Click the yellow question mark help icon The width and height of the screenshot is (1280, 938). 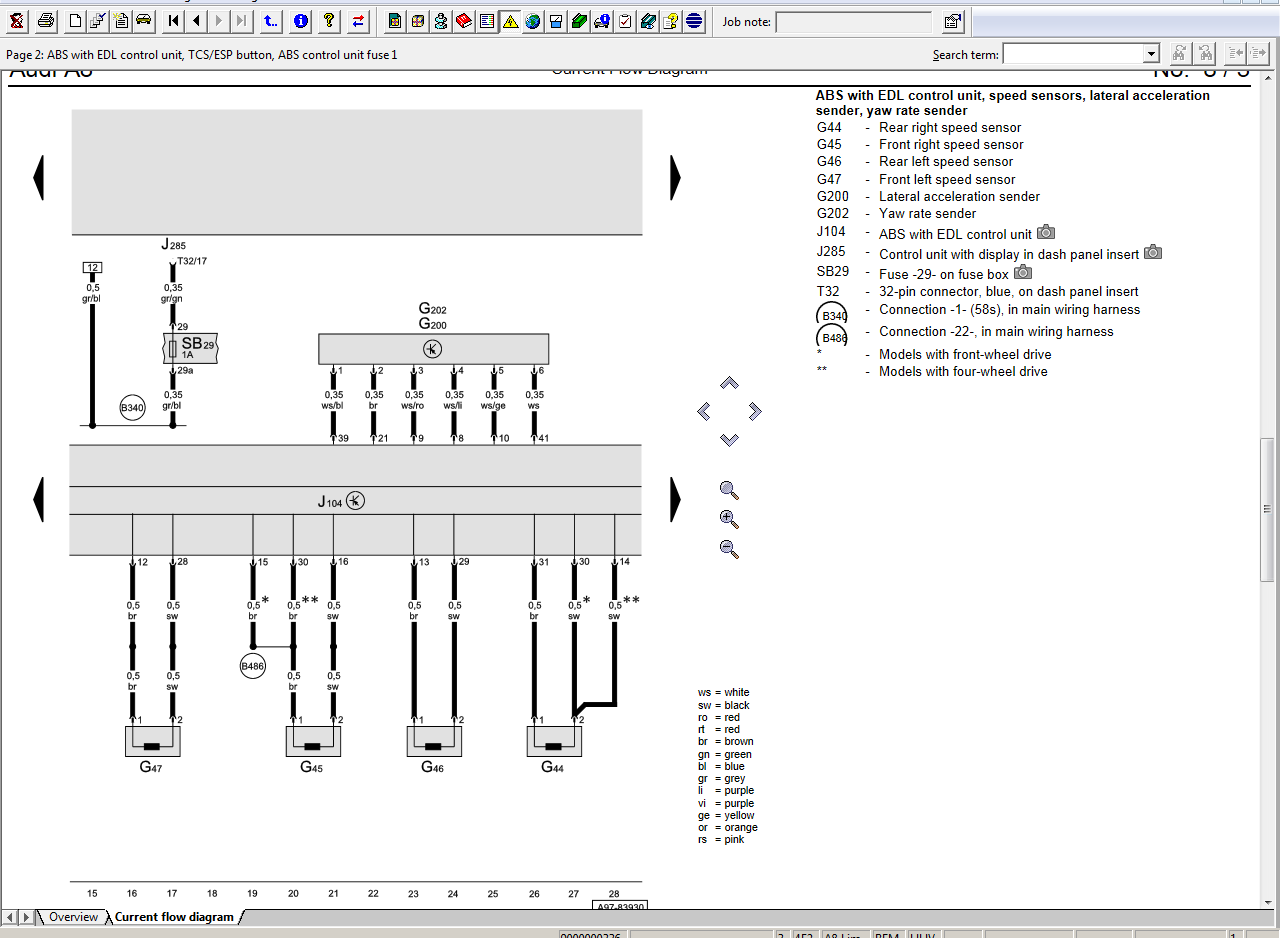(329, 20)
